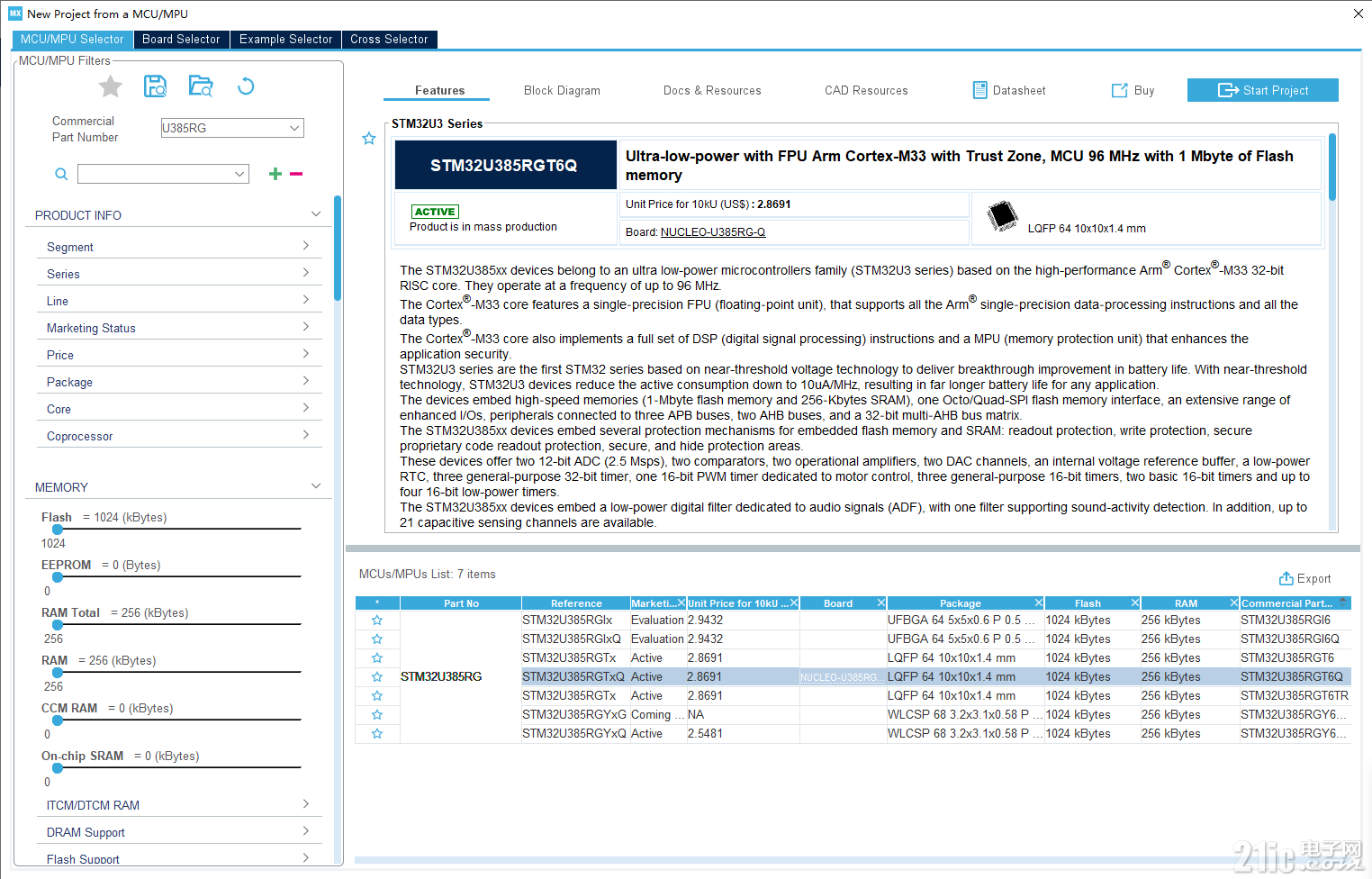Click the load search folder icon
Screen dimensions: 1372x879
201,86
